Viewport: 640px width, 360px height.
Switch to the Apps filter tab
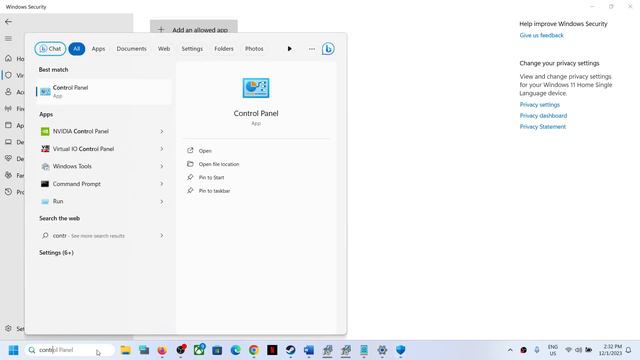[x=98, y=49]
